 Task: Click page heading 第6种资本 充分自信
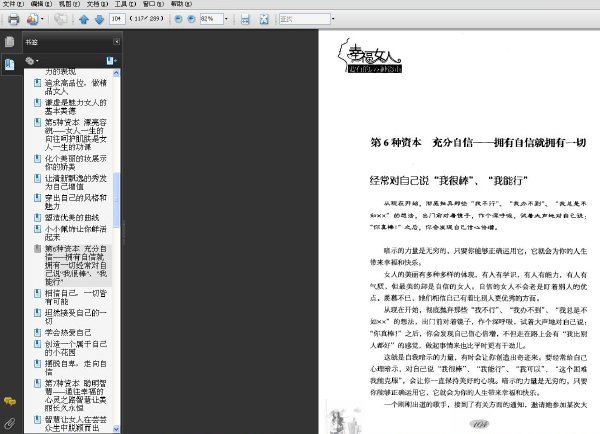478,142
